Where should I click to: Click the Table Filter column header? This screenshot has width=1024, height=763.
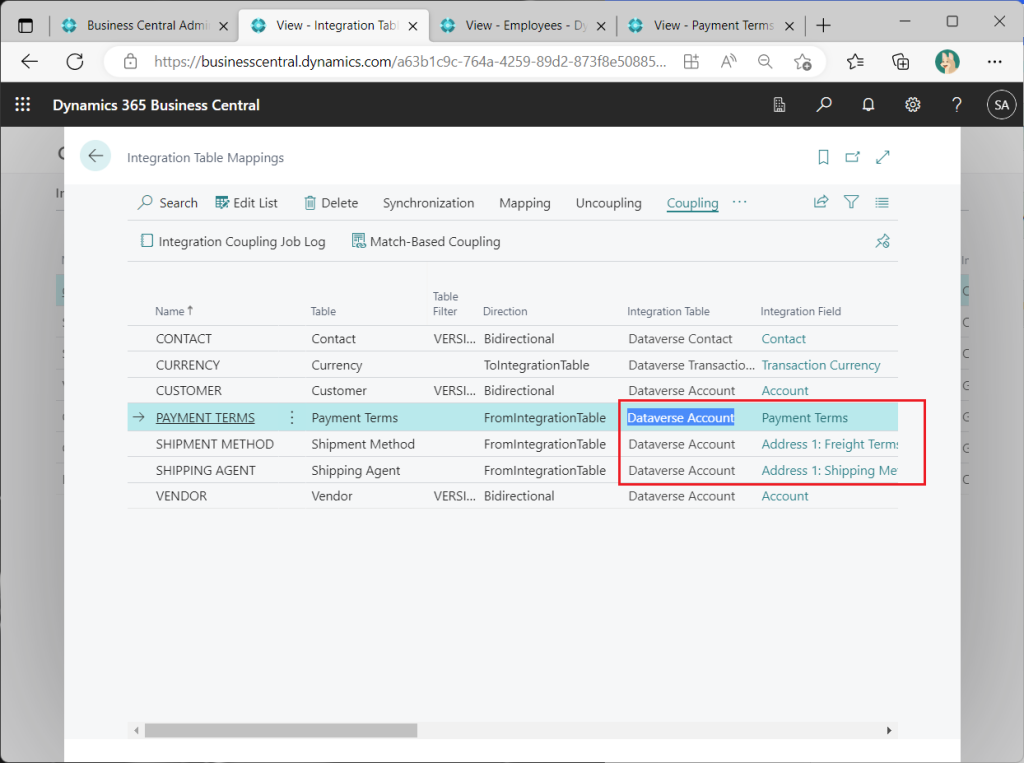click(x=445, y=304)
